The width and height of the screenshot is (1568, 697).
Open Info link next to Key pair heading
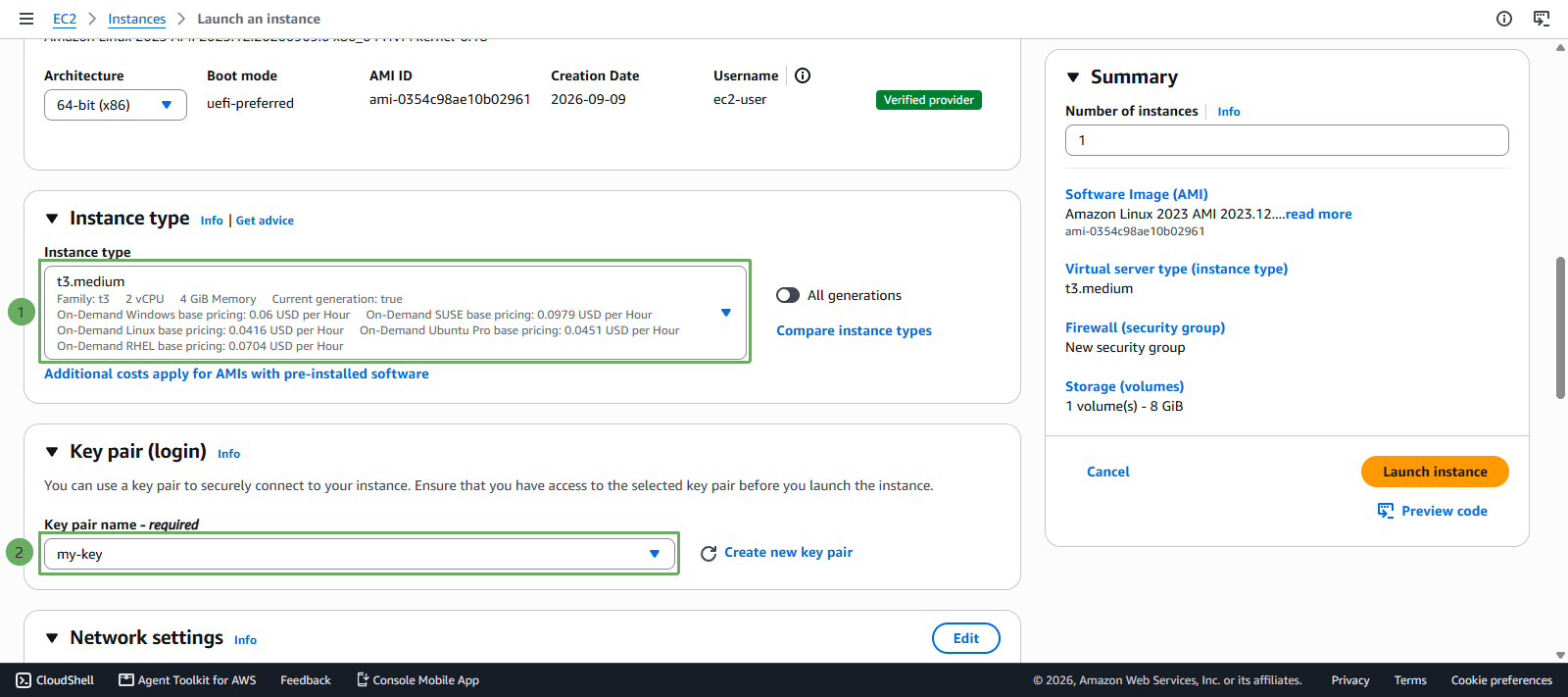click(228, 454)
